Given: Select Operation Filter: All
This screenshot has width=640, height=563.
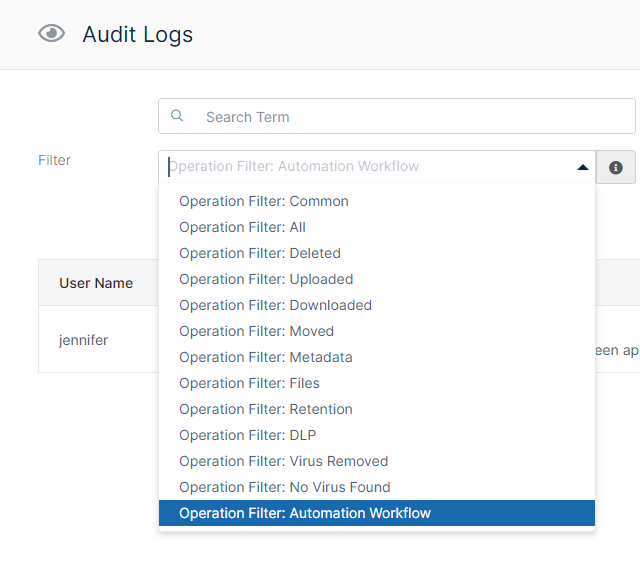Looking at the screenshot, I should click(x=242, y=227).
